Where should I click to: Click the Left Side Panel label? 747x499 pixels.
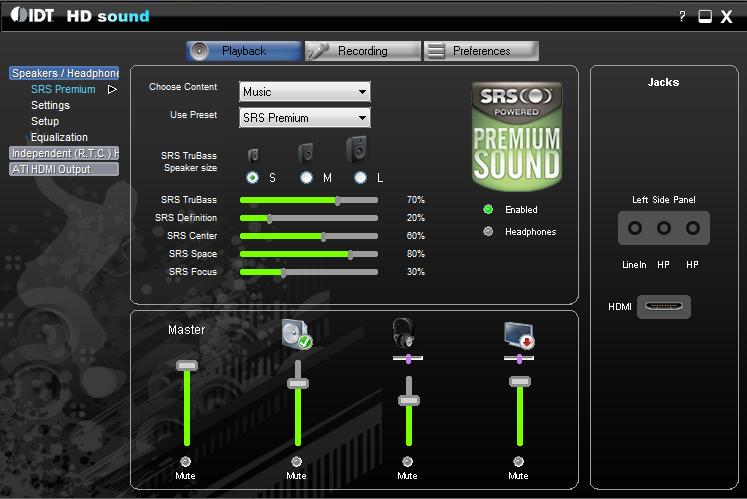664,200
